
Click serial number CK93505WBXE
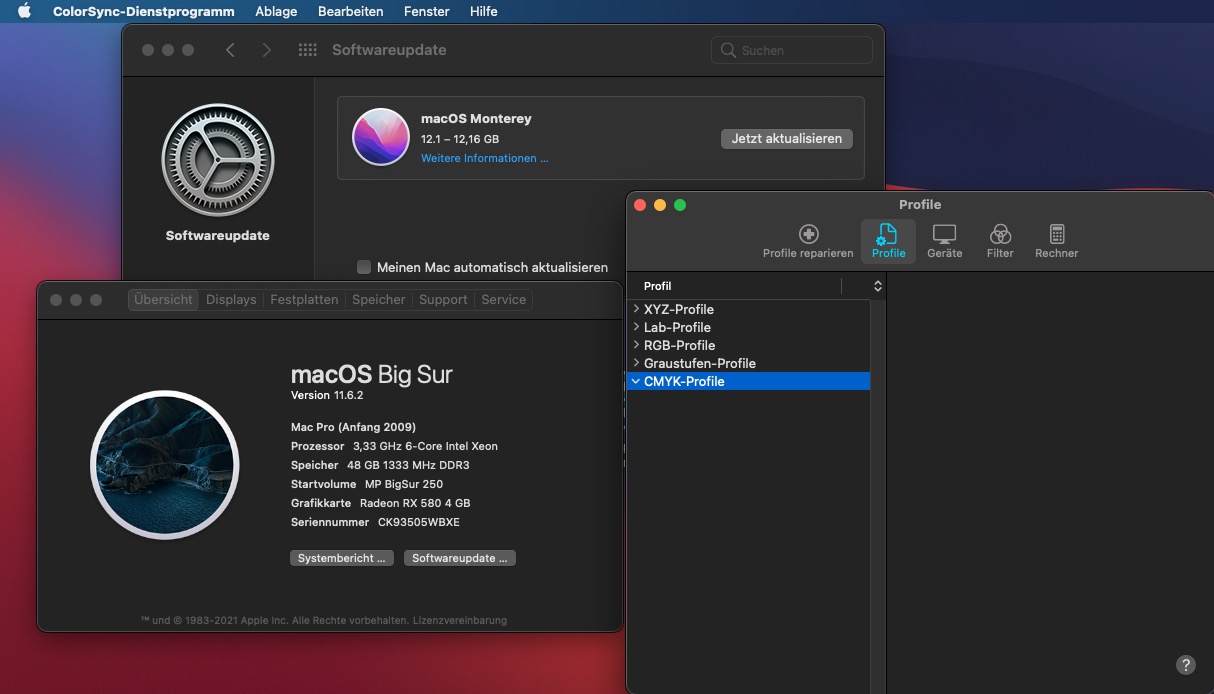point(419,522)
